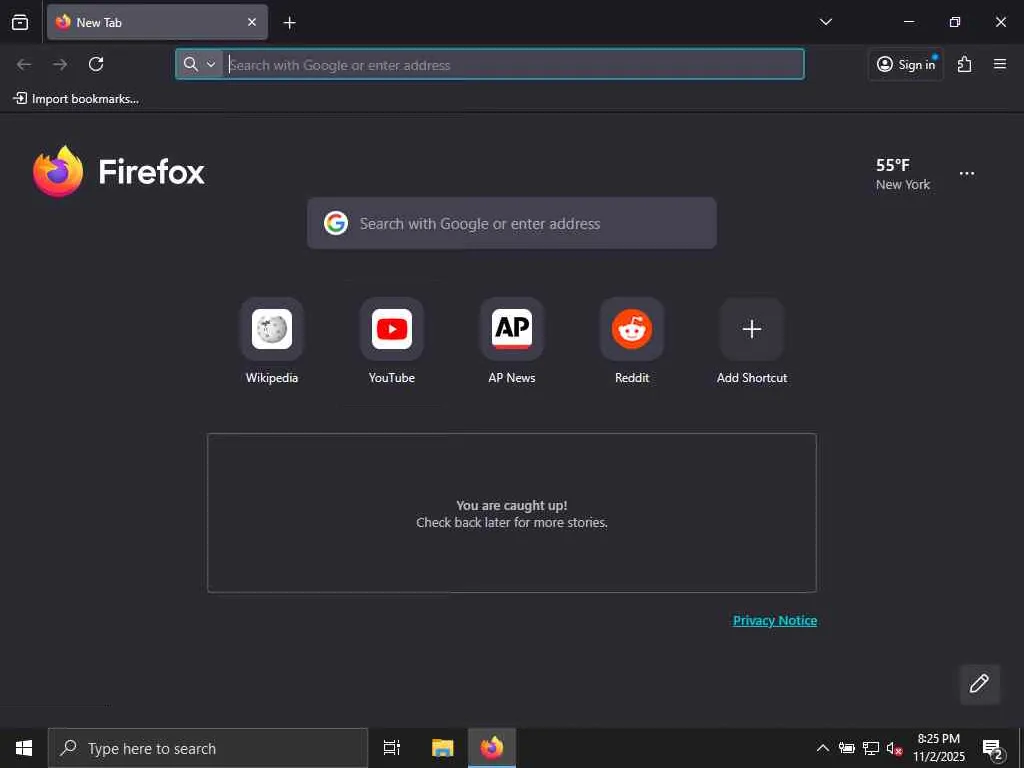Open the Windows Start menu
Screen dimensions: 1024x768
(x=24, y=748)
